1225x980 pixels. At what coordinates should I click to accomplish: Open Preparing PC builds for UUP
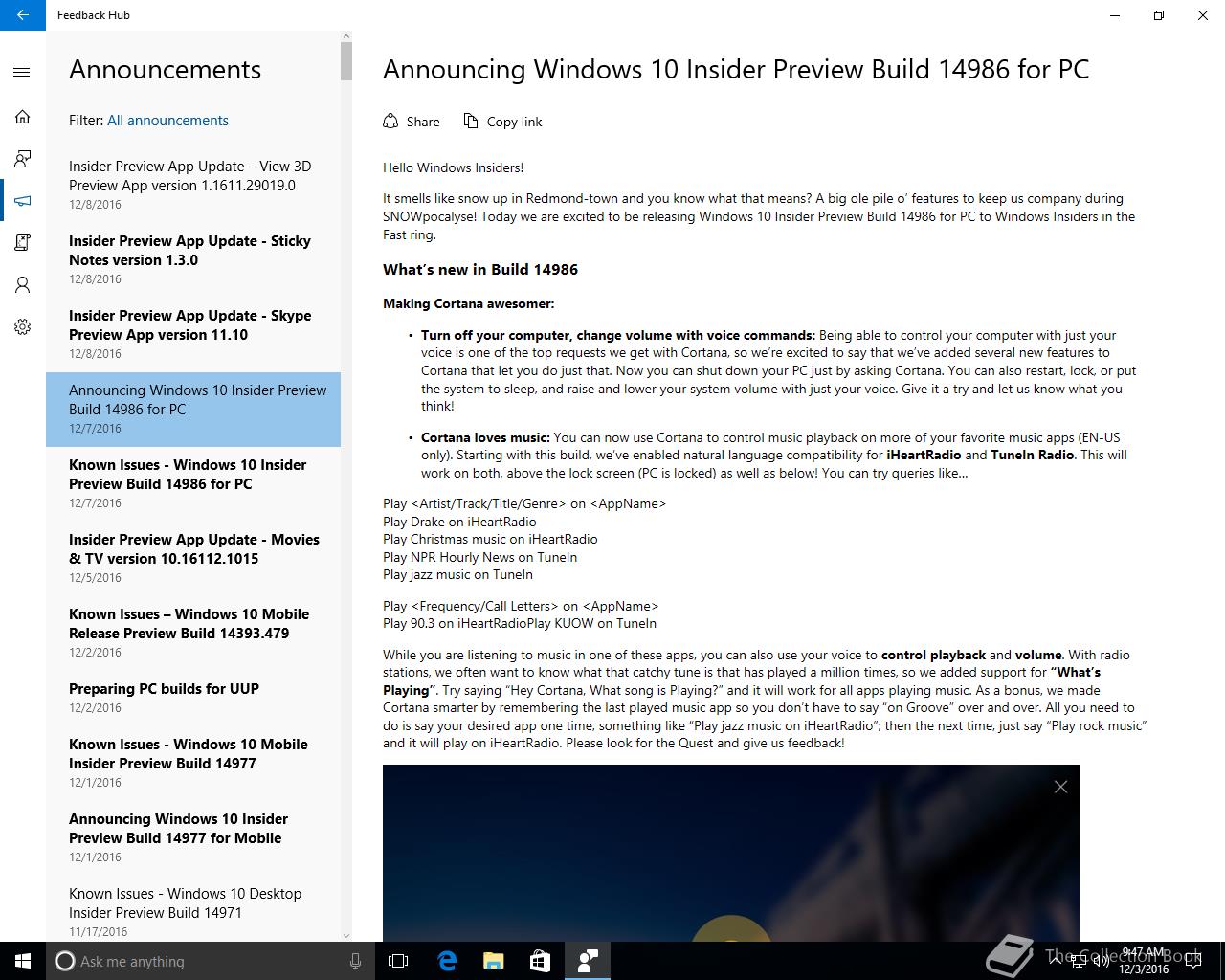point(193,699)
